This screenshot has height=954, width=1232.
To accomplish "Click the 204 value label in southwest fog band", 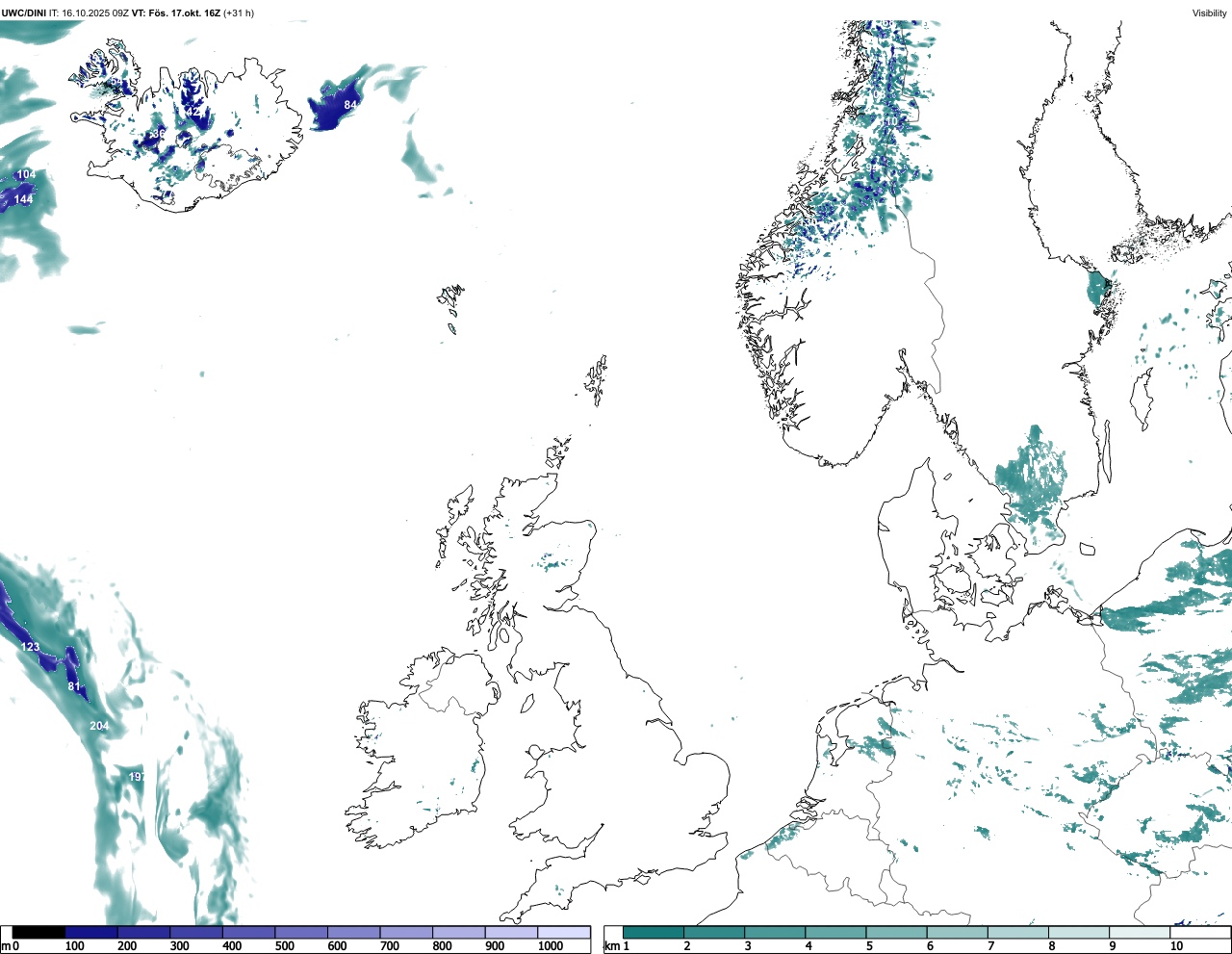I will (x=99, y=726).
